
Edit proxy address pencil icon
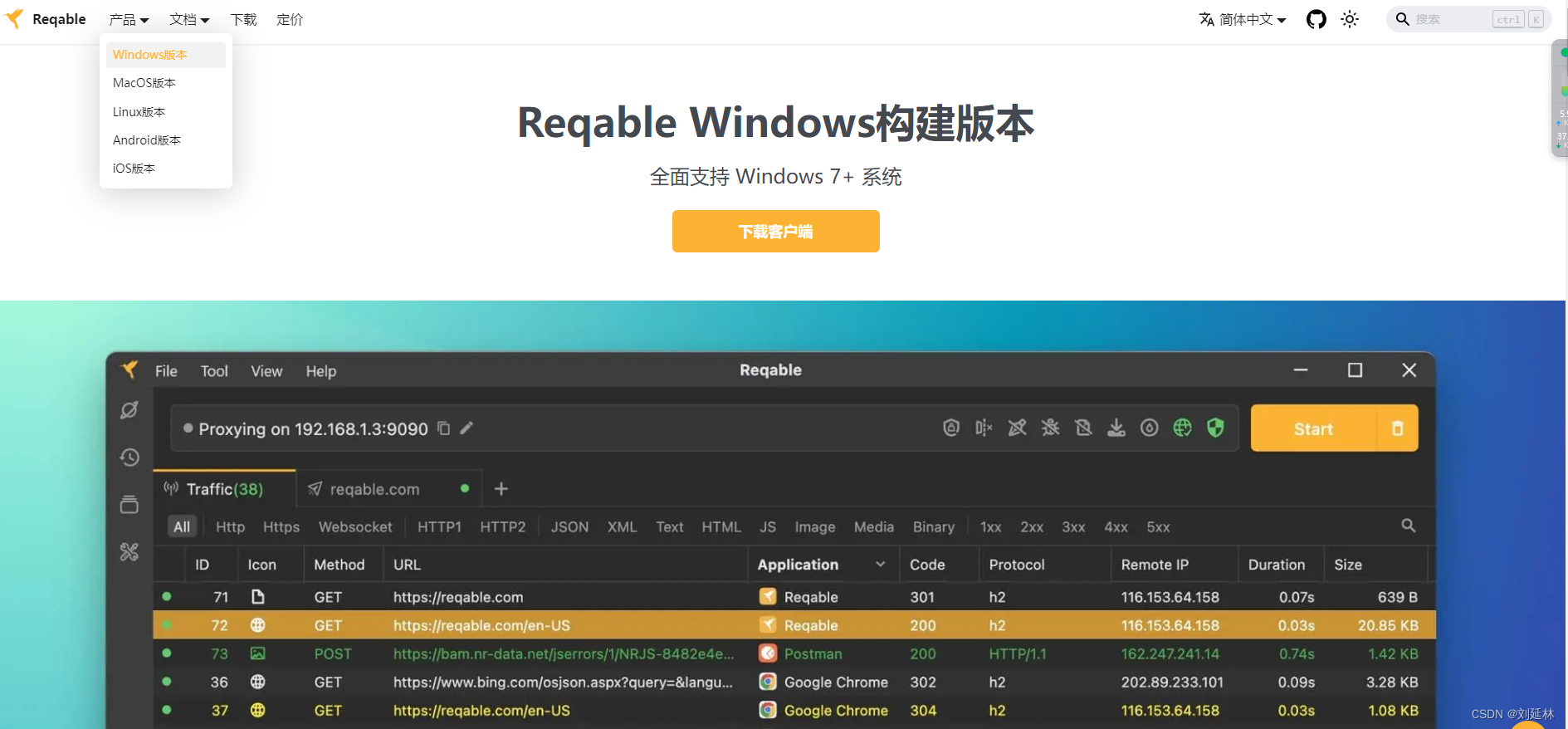point(466,428)
